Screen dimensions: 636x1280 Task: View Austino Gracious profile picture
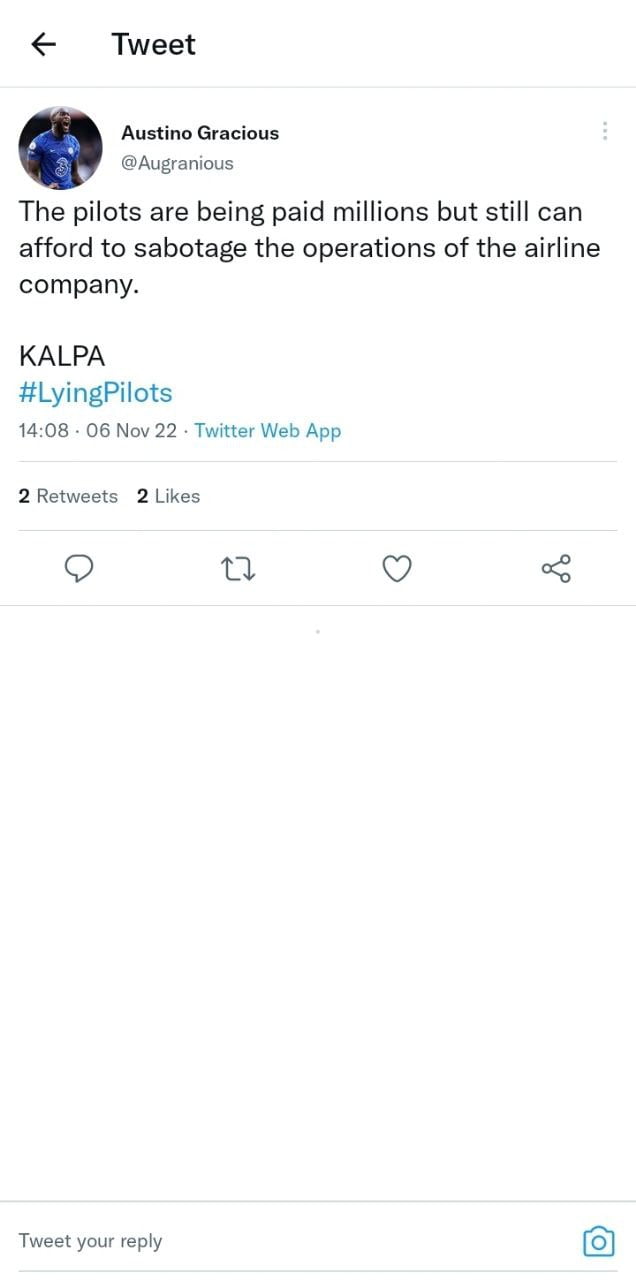coord(60,148)
